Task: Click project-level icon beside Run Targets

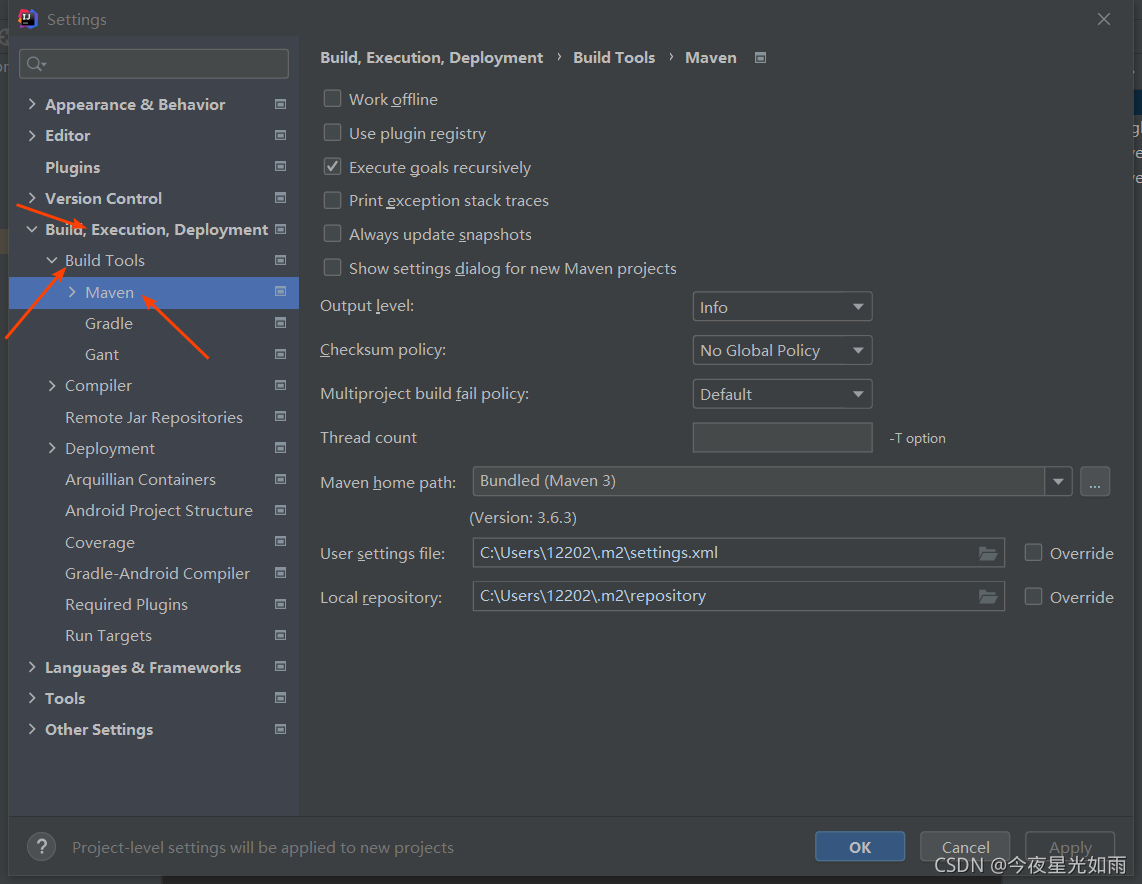Action: click(280, 635)
